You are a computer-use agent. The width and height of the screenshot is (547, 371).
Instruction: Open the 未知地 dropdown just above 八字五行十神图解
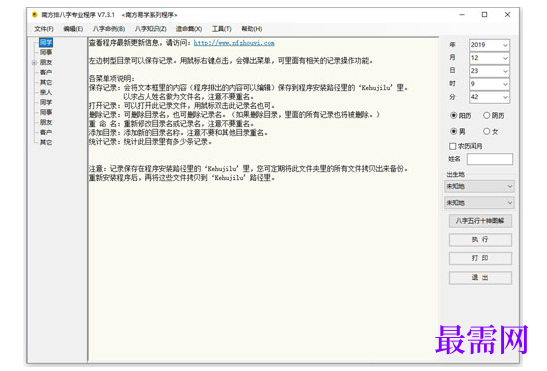coord(479,203)
